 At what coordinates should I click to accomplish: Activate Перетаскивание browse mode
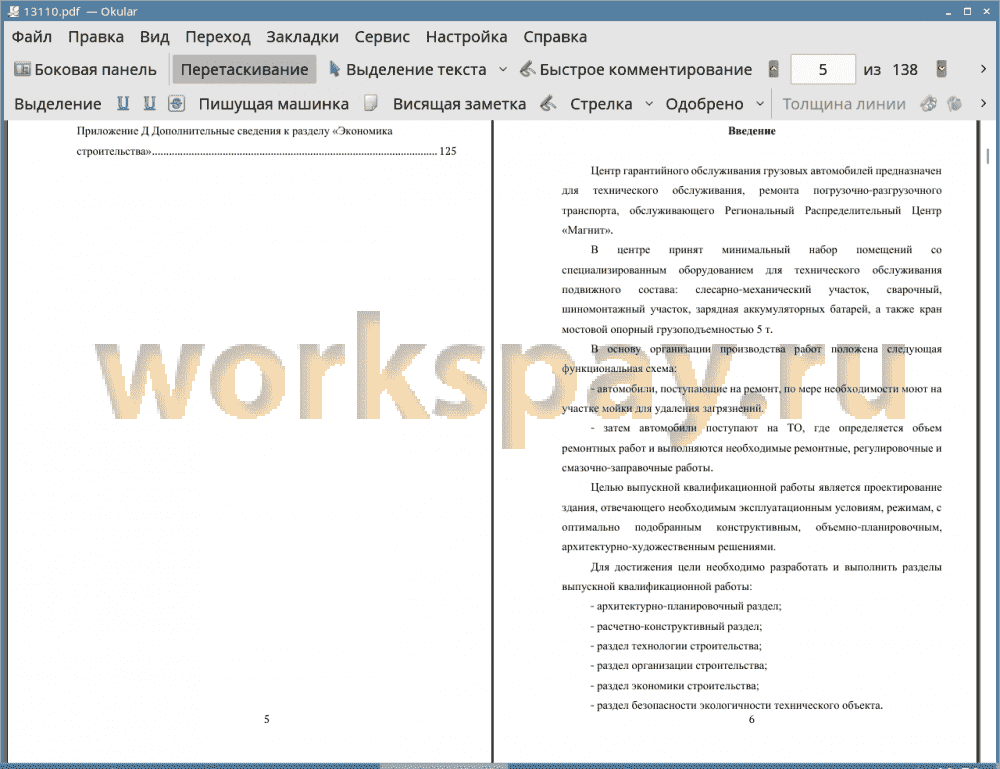244,70
